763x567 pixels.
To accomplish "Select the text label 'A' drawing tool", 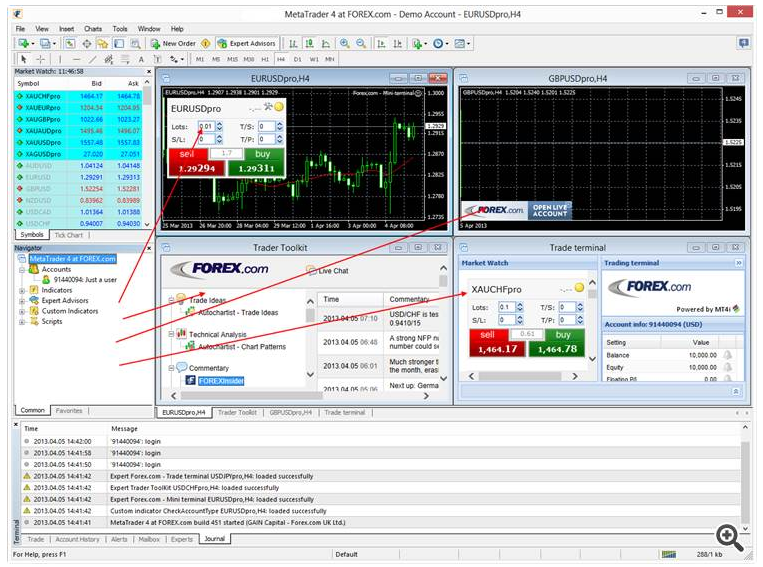I will click(x=142, y=59).
